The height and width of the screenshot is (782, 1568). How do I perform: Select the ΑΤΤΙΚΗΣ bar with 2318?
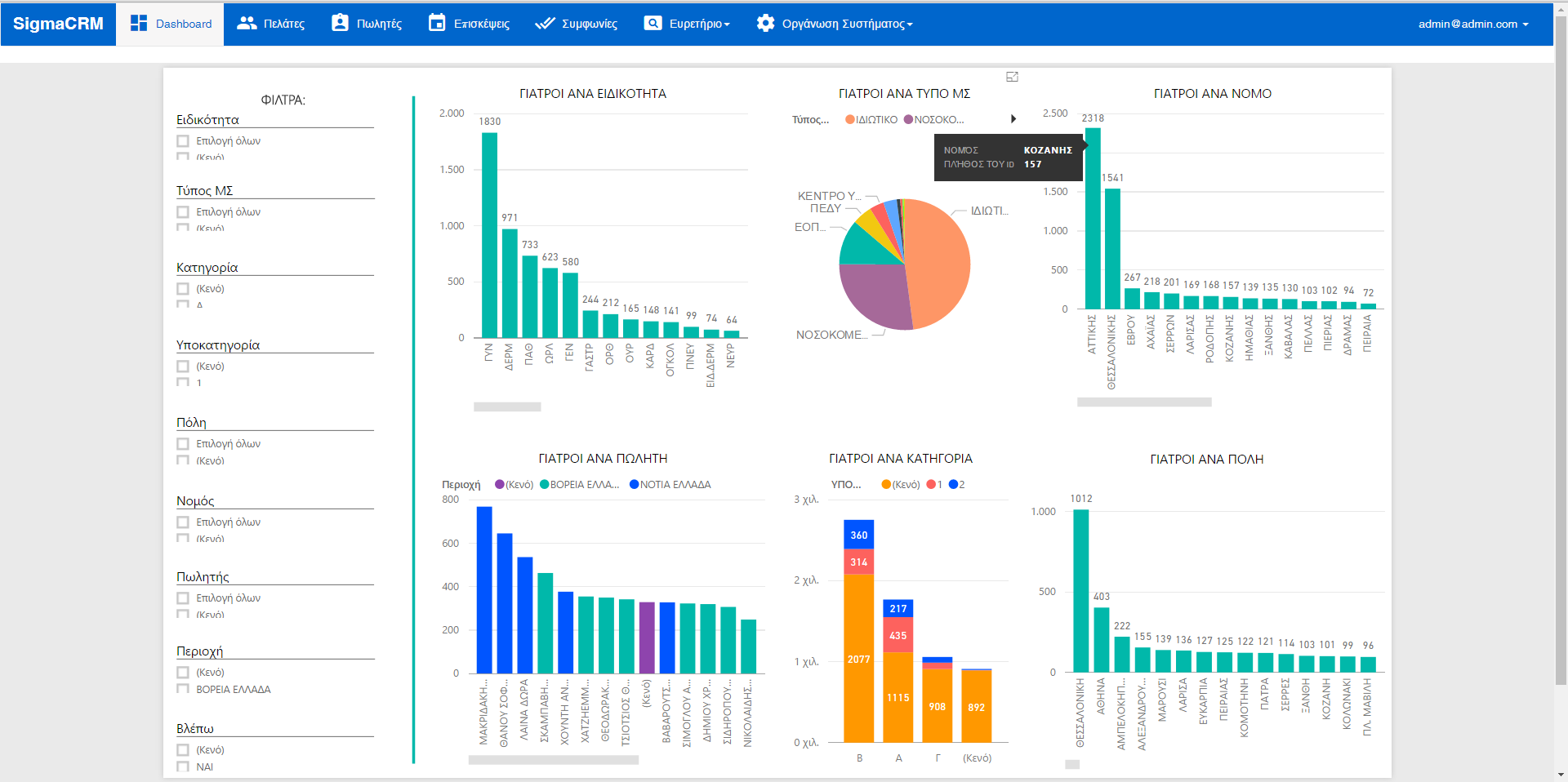tap(1093, 218)
